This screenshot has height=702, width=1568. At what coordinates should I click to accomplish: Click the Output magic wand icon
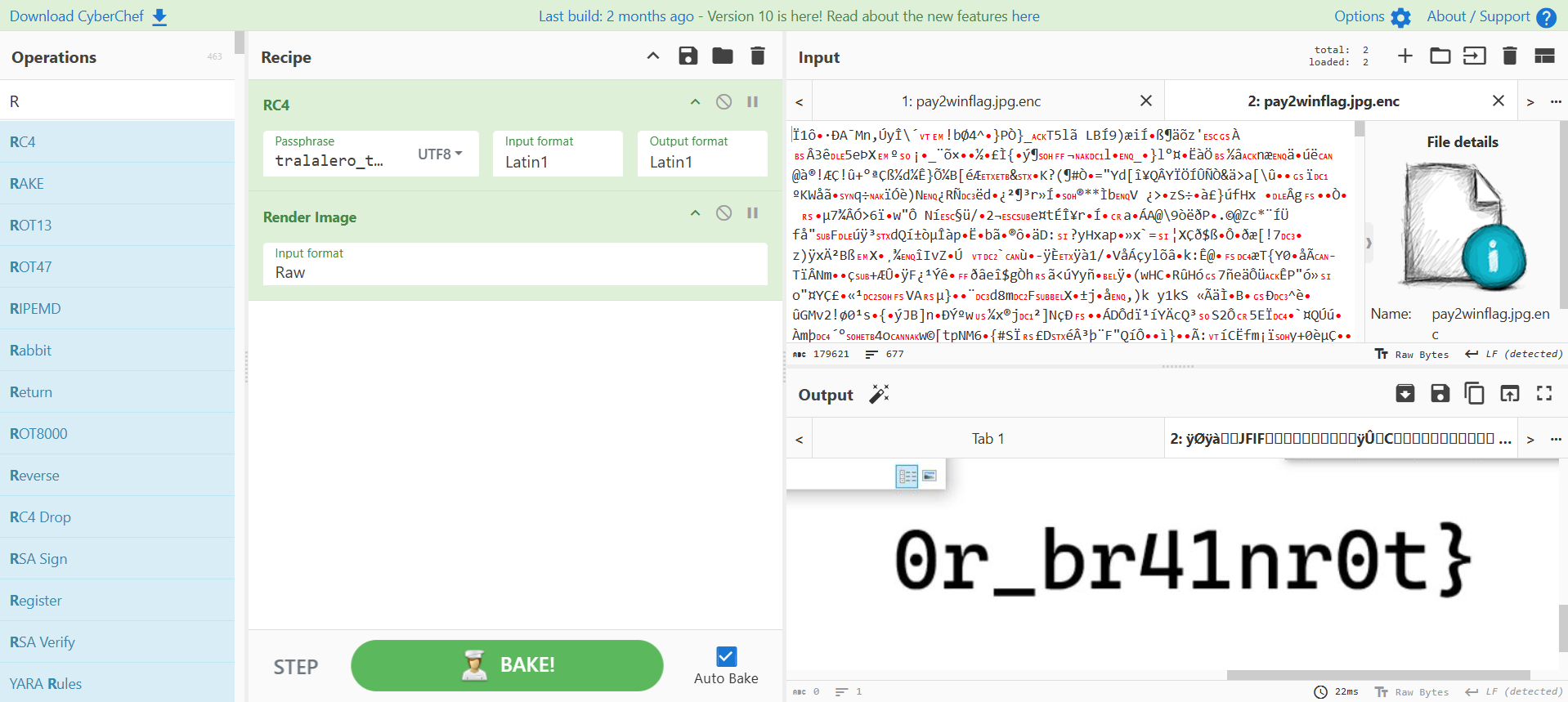(x=879, y=395)
